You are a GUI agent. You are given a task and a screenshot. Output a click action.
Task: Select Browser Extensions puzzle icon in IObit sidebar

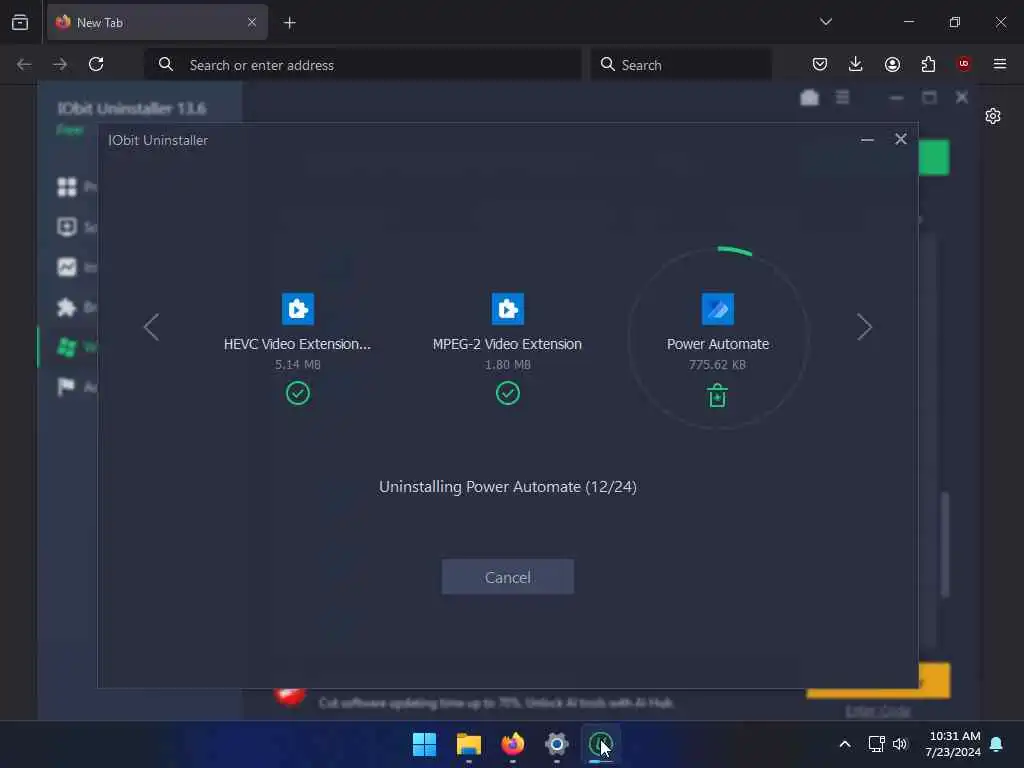pos(67,307)
